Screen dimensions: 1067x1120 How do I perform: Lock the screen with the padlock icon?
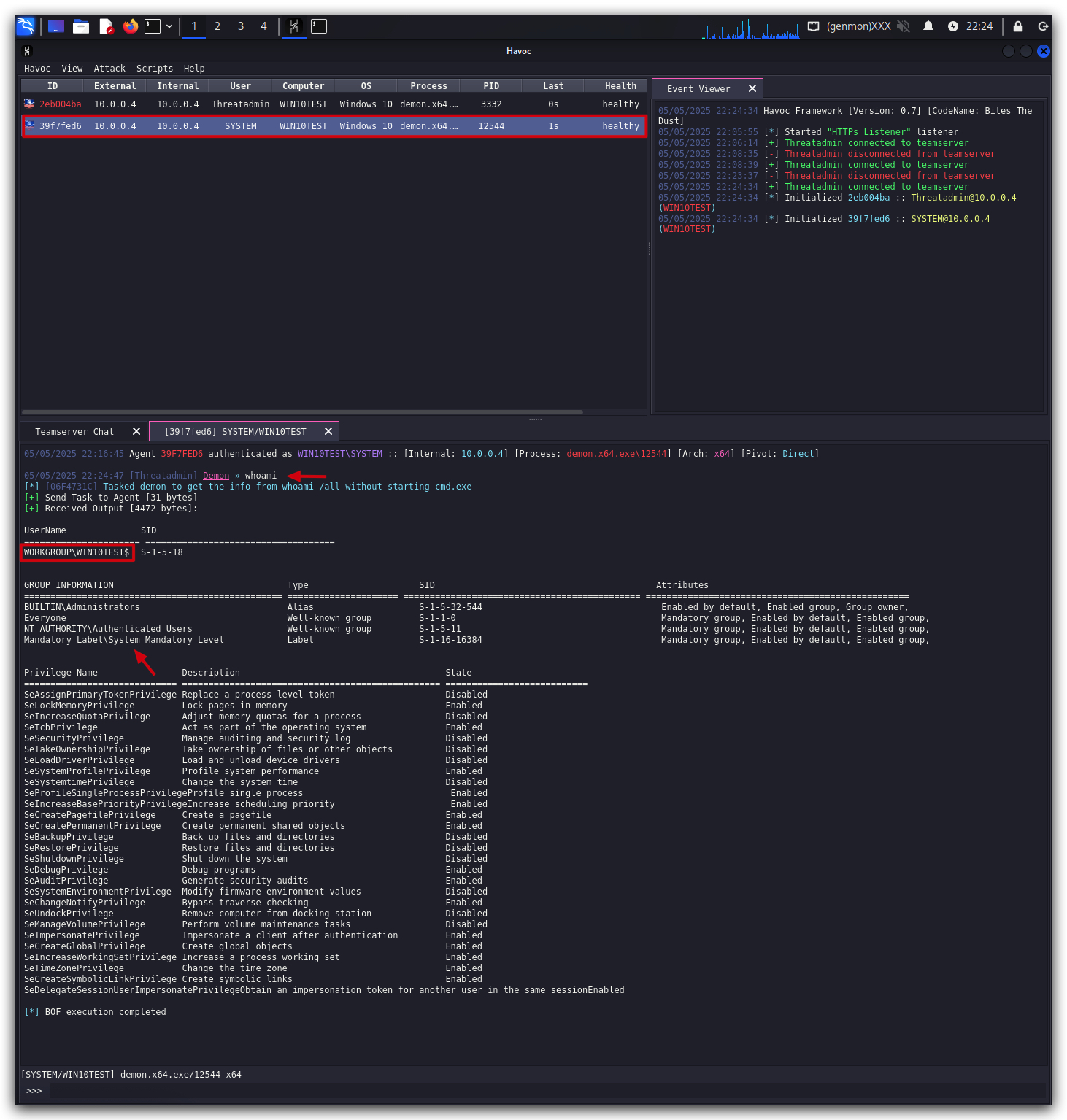(x=1018, y=26)
